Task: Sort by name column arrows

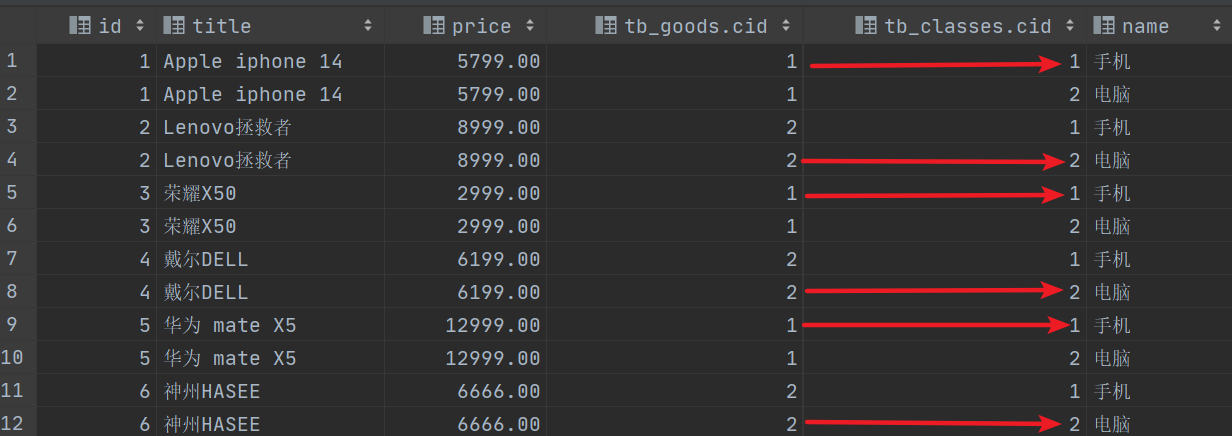Action: [1216, 26]
